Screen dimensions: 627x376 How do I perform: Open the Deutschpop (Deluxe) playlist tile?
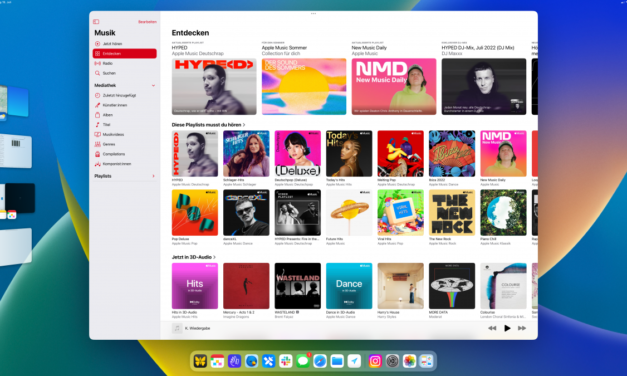click(298, 154)
